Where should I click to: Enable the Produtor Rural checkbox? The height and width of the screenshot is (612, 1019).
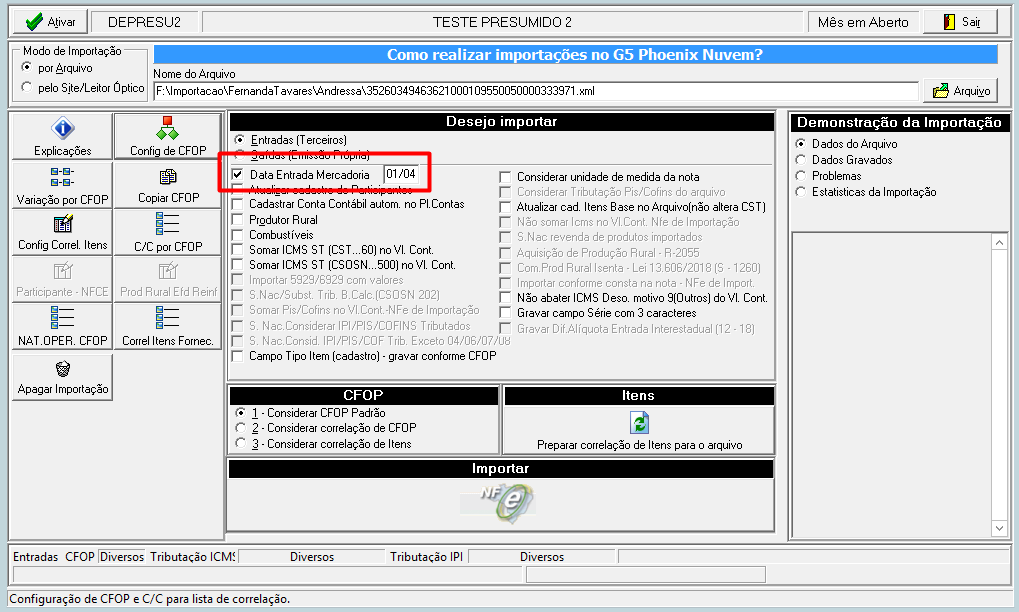point(237,220)
